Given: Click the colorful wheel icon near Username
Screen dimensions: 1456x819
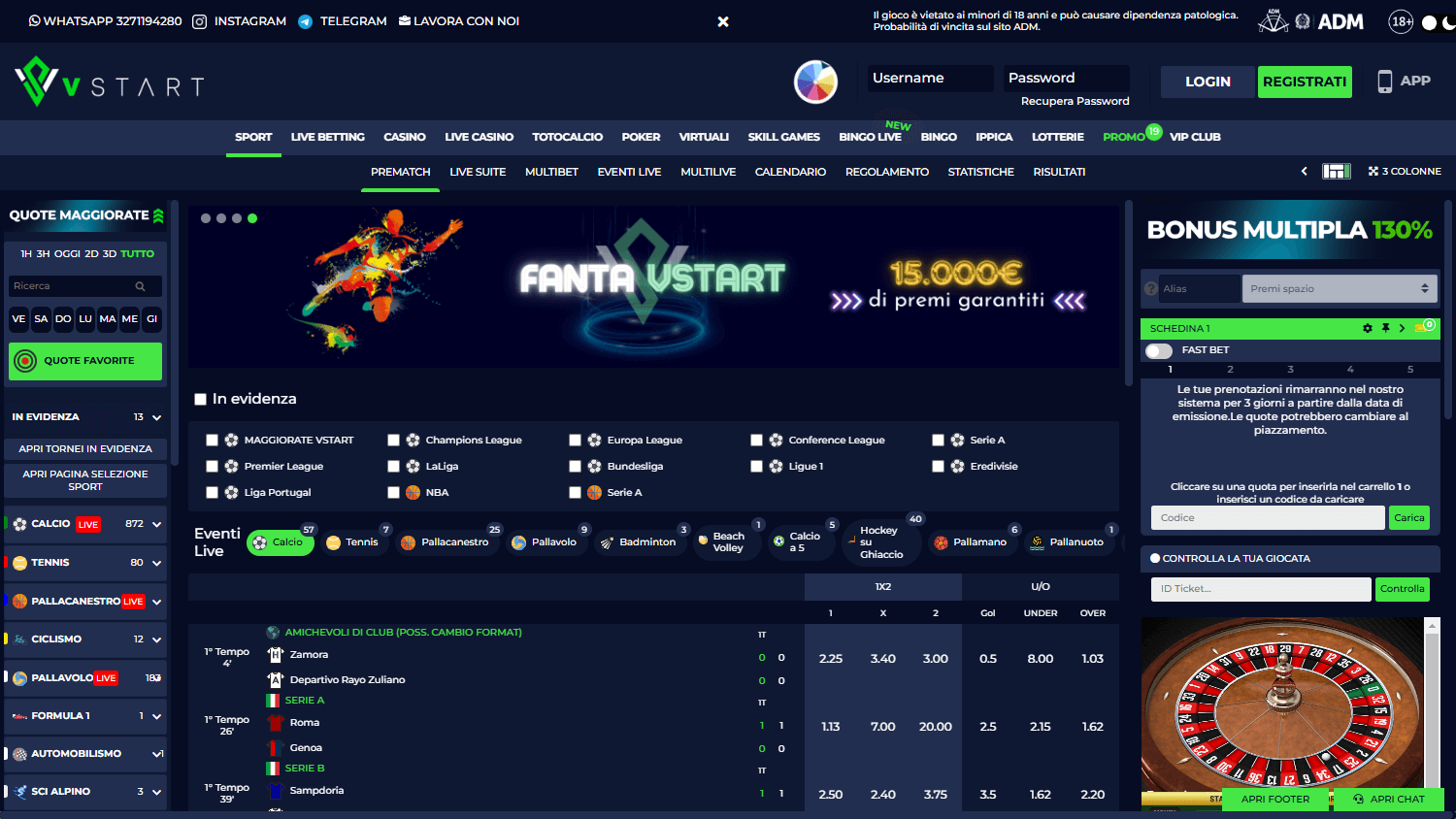Looking at the screenshot, I should click(x=815, y=82).
